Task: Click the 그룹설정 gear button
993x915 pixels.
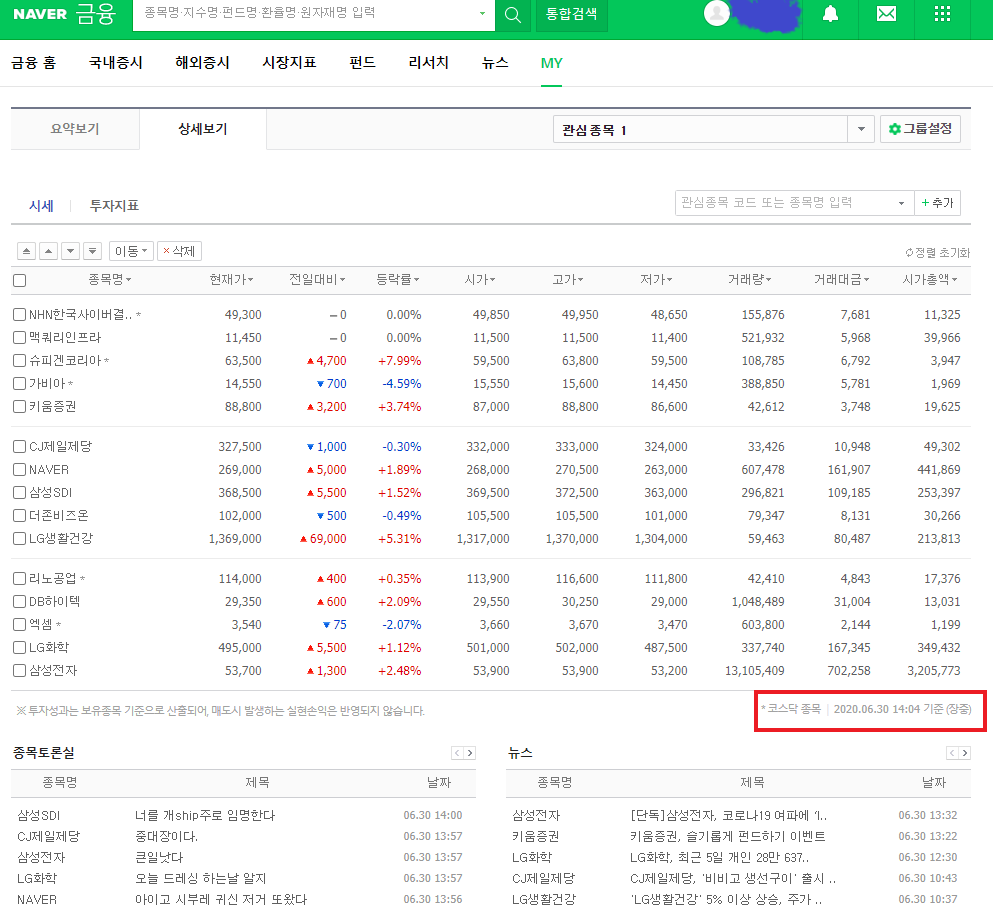Action: tap(920, 129)
